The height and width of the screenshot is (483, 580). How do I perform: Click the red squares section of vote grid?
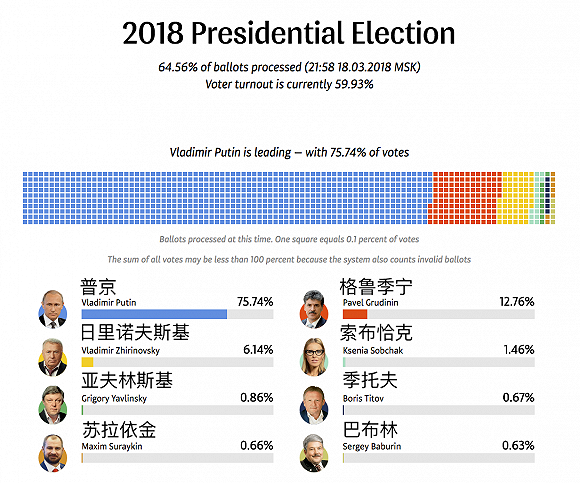[x=465, y=198]
